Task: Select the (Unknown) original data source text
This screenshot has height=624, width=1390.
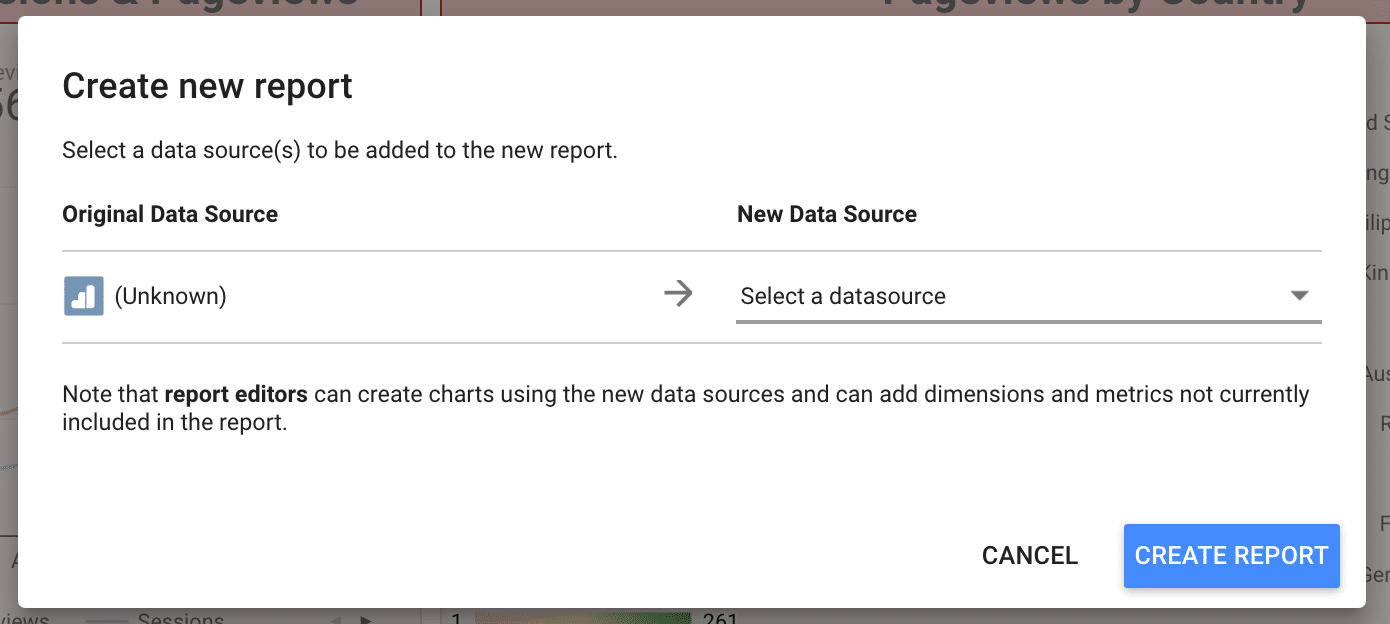Action: 170,296
